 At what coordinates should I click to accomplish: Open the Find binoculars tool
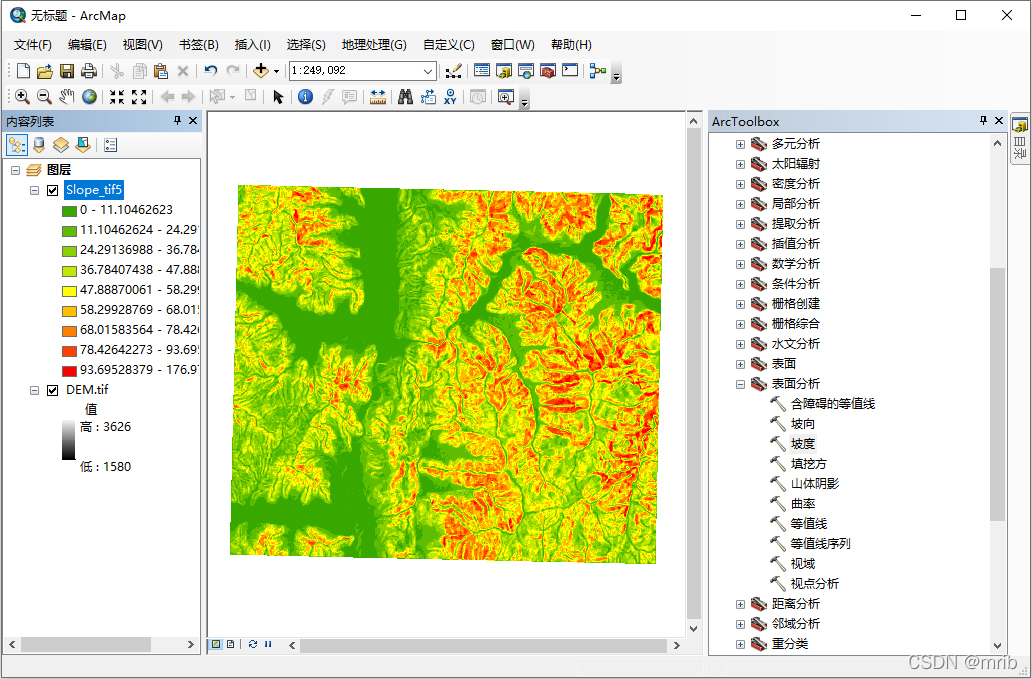click(x=405, y=97)
